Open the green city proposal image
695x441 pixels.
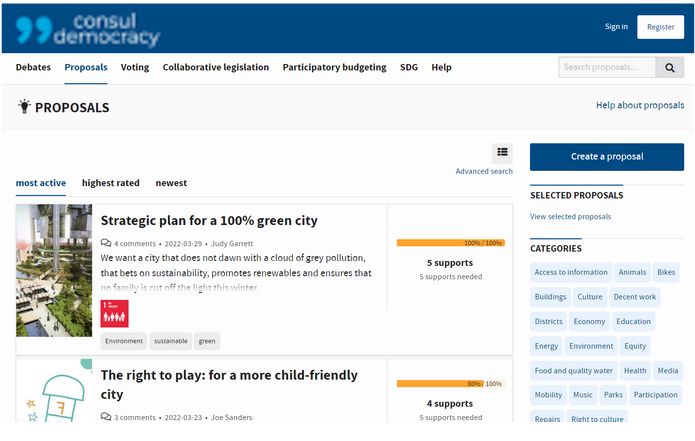click(54, 270)
